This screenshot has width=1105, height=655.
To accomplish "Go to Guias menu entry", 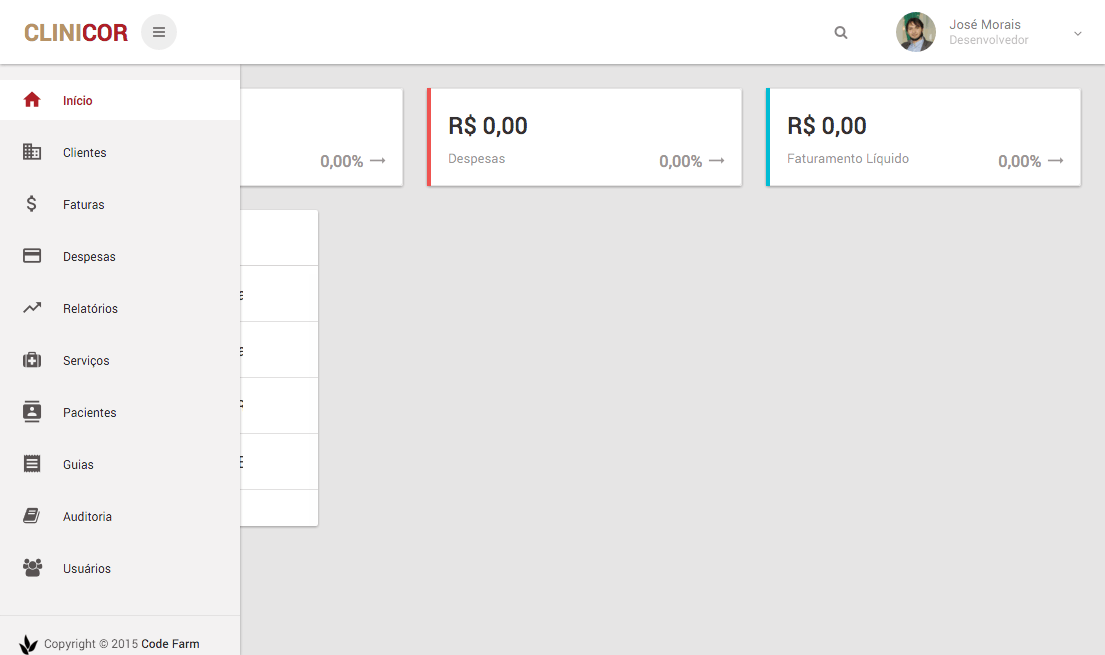I will 120,464.
